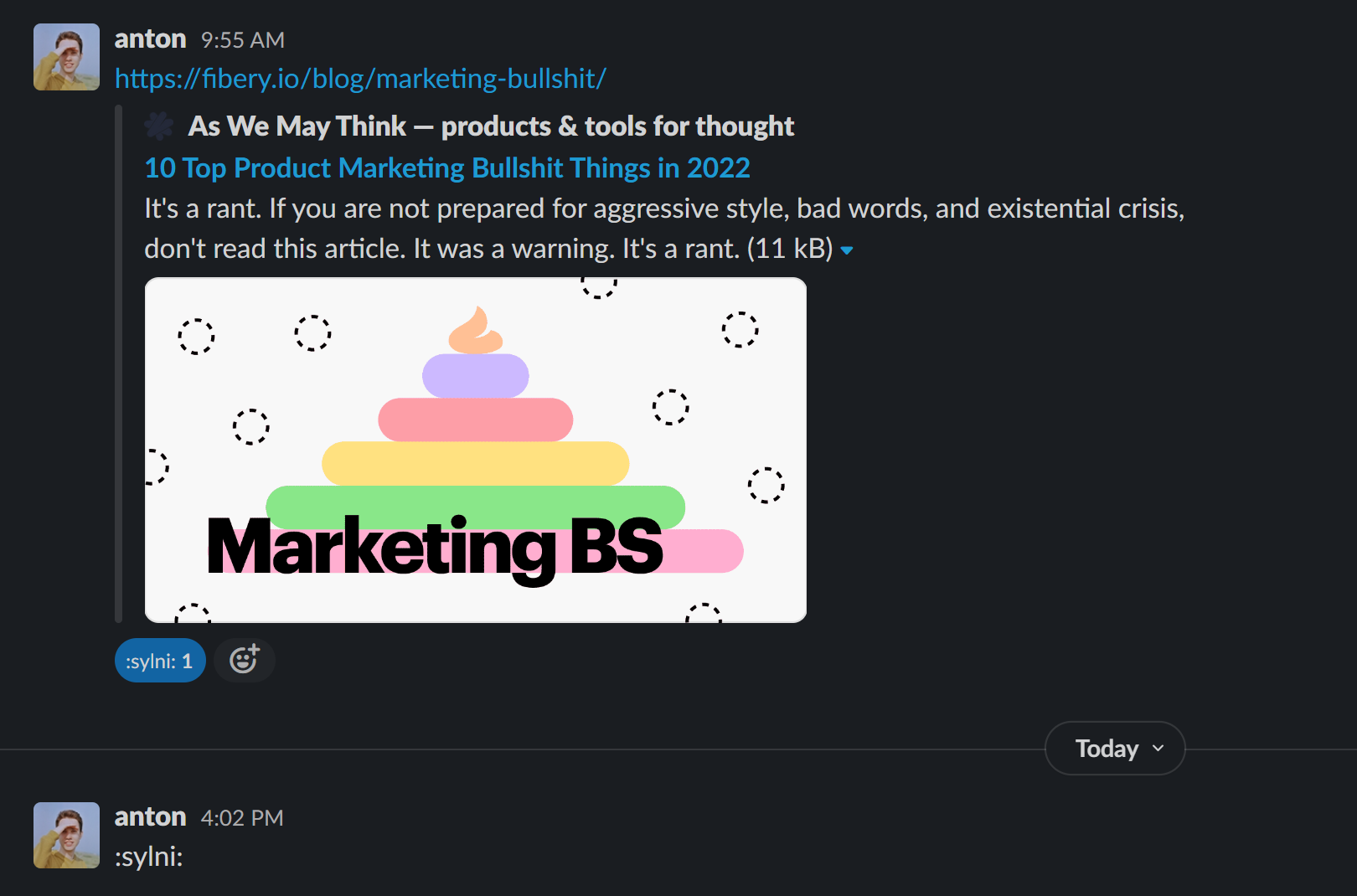Click anton's avatar on the 4:02 PM message
1357x896 pixels.
(x=66, y=835)
